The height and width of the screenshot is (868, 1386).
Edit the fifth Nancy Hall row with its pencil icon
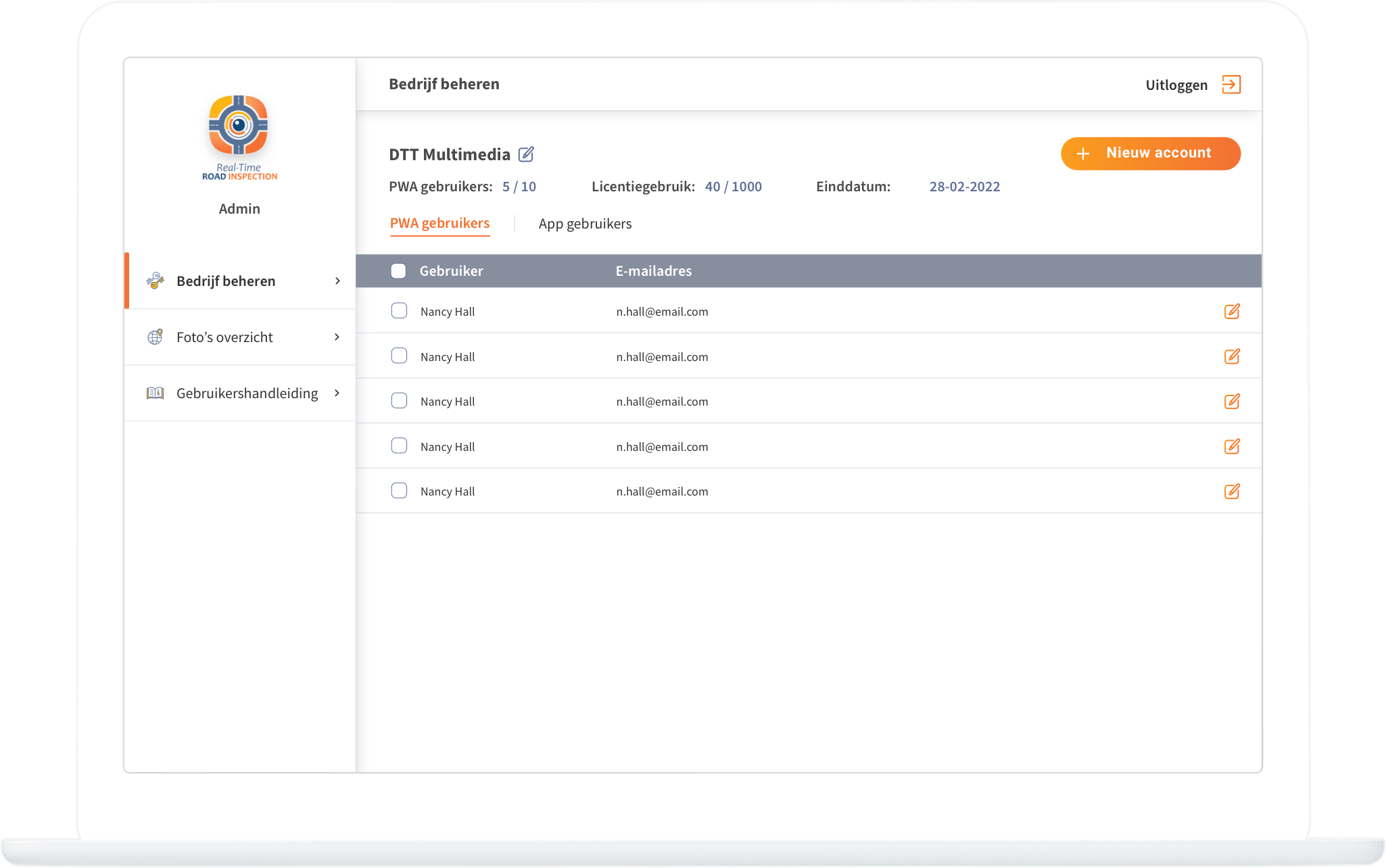point(1232,491)
